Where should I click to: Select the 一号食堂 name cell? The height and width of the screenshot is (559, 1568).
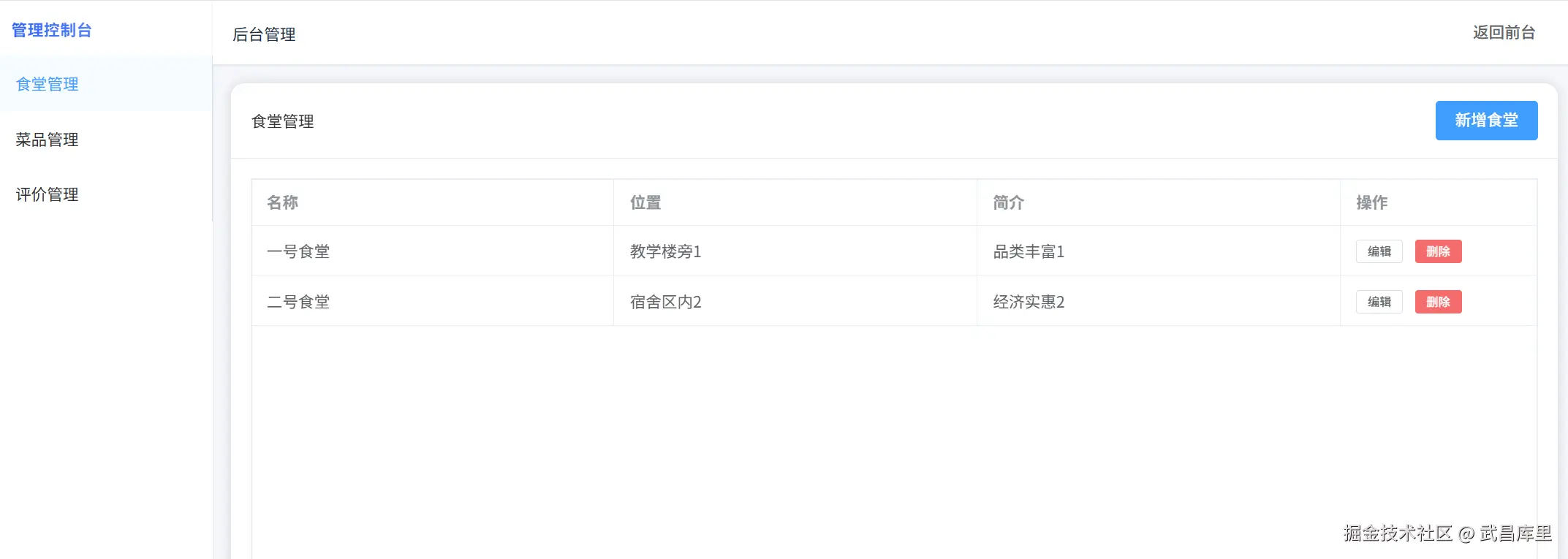[x=433, y=251]
